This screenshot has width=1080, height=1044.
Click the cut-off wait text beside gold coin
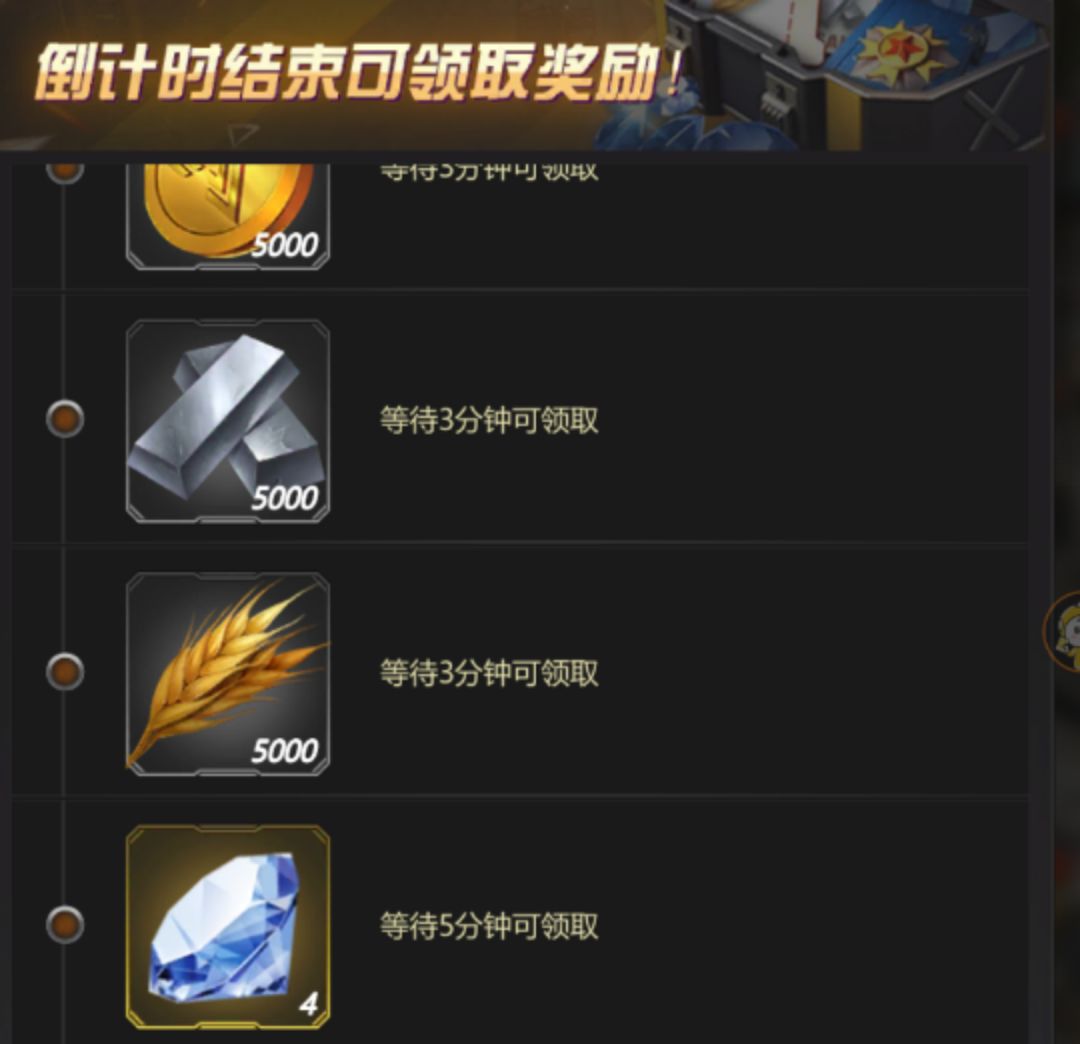coord(489,173)
